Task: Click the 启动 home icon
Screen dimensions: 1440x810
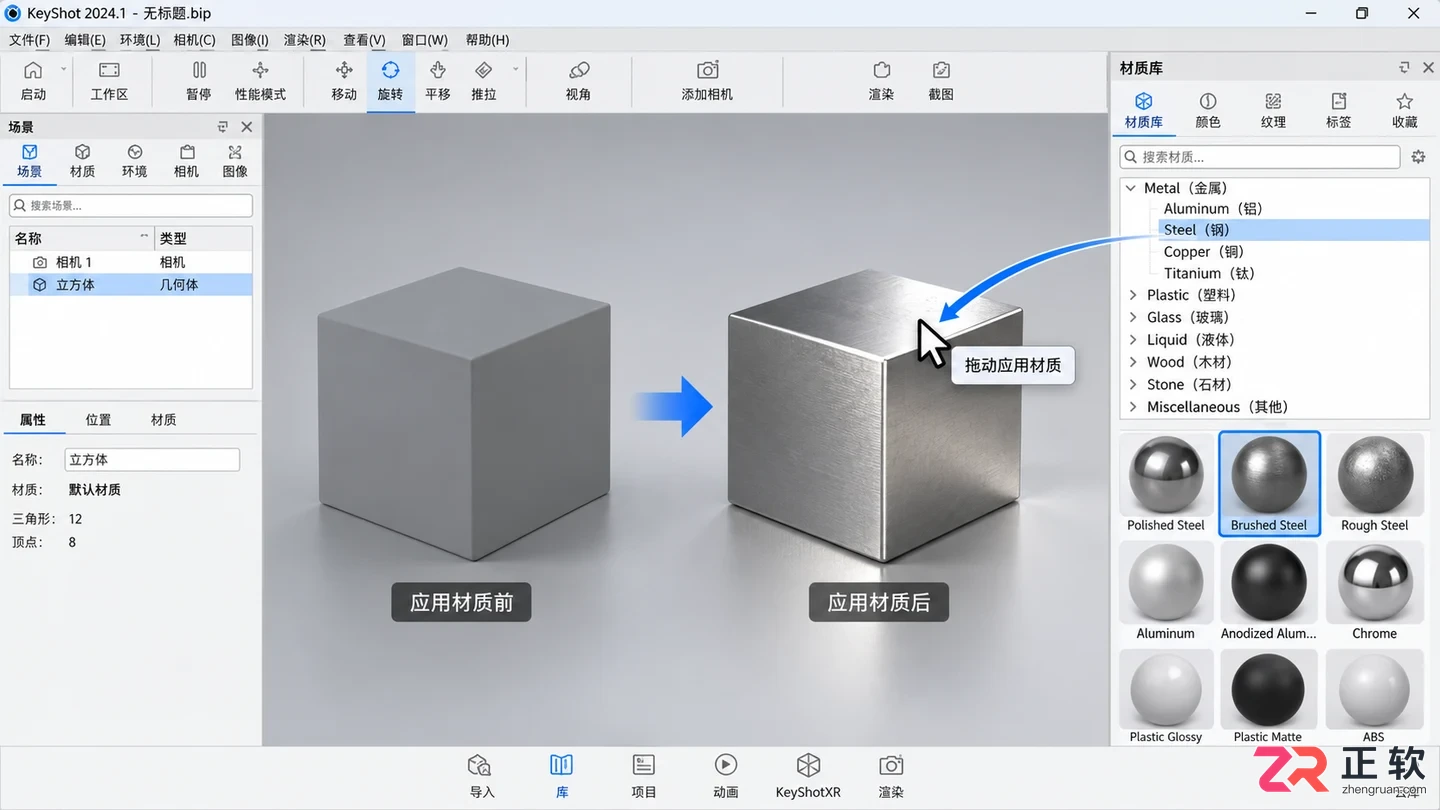Action: pyautogui.click(x=33, y=70)
